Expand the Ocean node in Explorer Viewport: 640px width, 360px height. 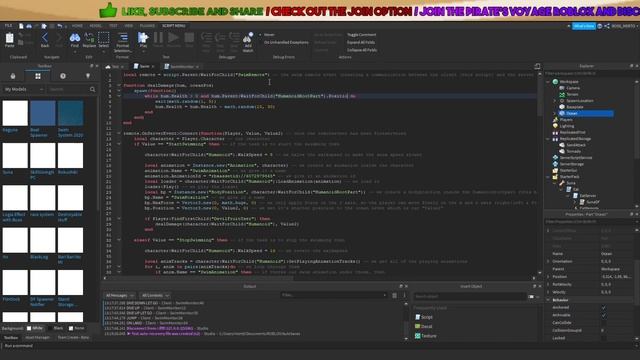coord(555,113)
